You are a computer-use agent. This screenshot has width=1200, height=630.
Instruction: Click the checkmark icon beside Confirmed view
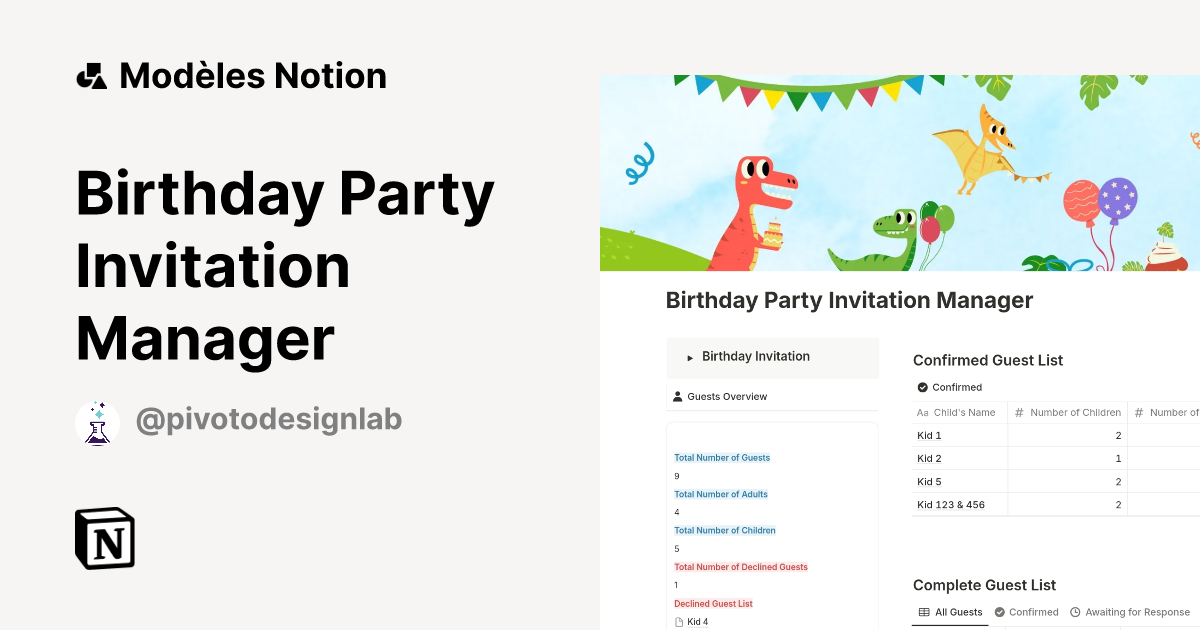(920, 387)
